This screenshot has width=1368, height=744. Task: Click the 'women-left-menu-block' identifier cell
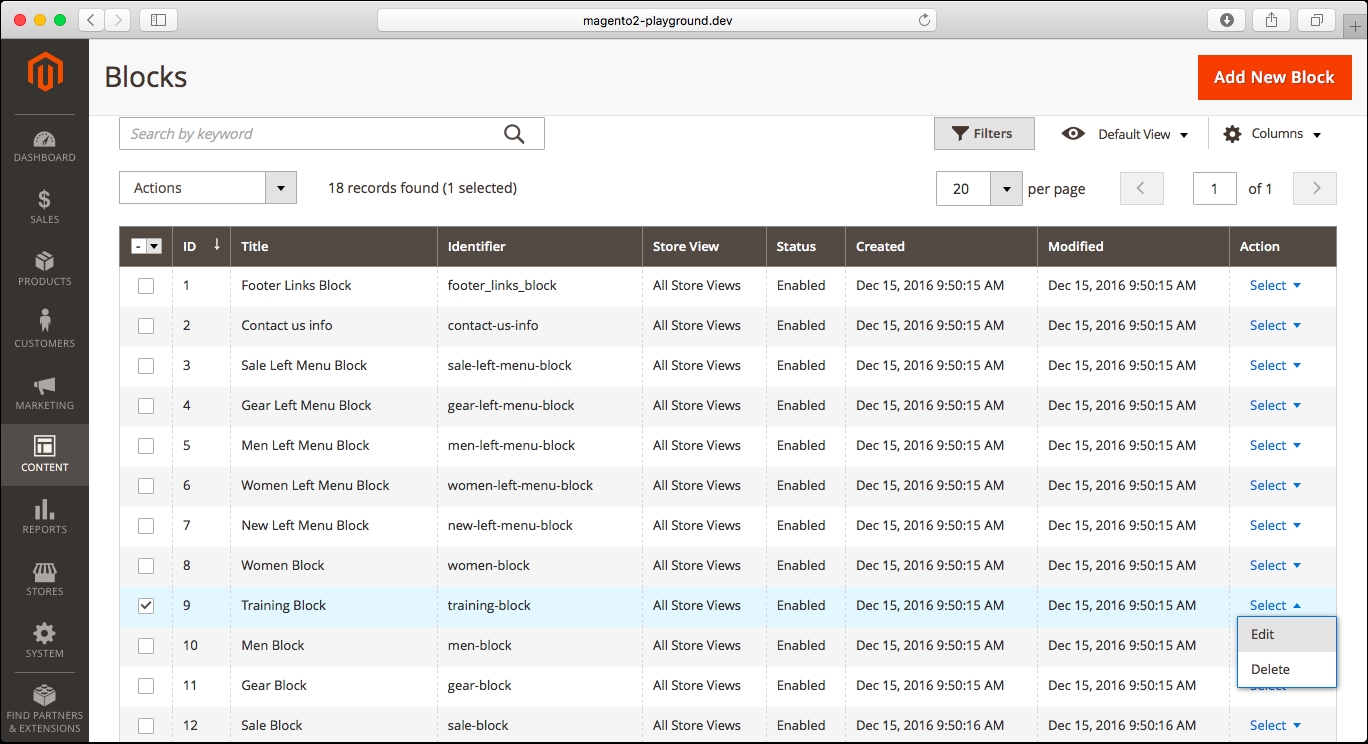click(520, 486)
